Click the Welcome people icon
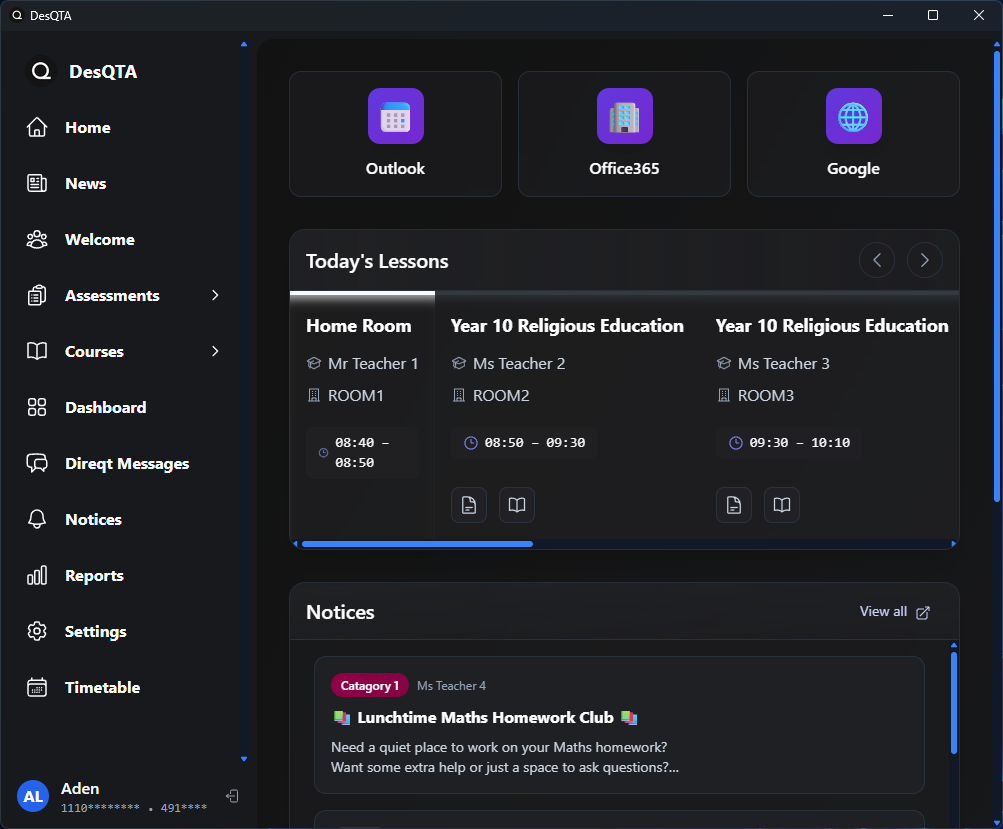Viewport: 1003px width, 829px height. [37, 239]
